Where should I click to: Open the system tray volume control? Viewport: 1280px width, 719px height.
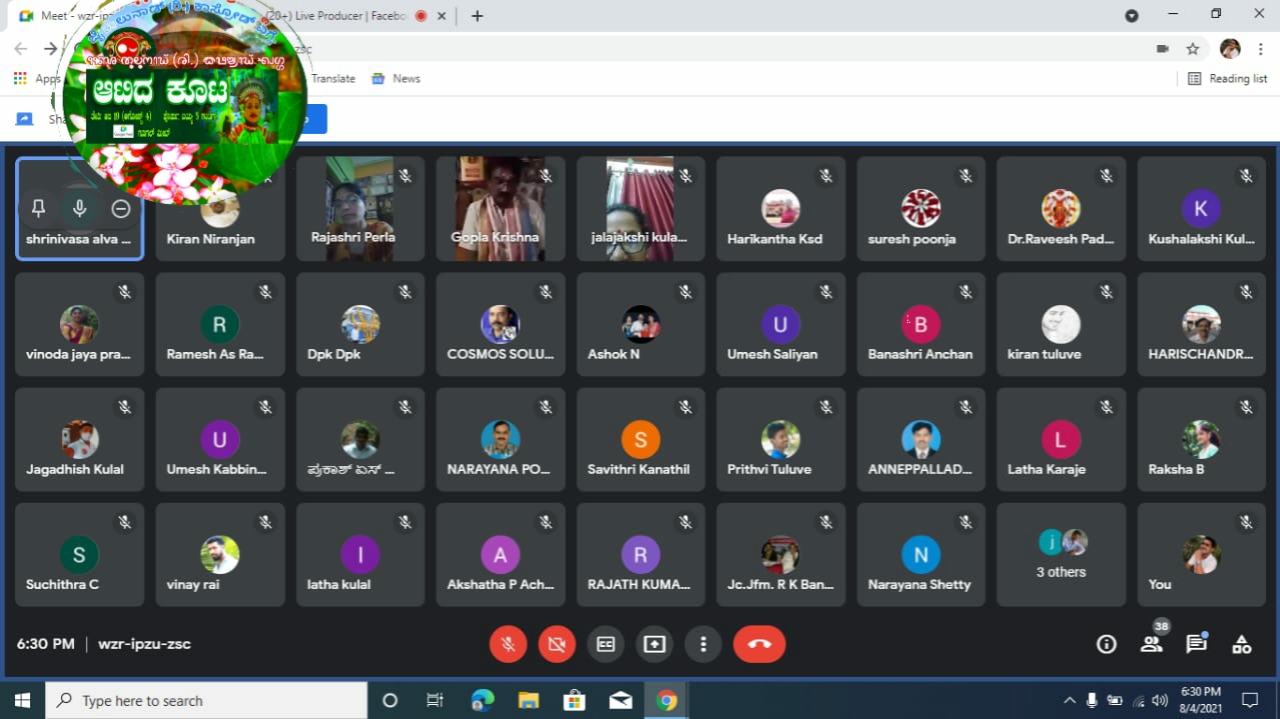1160,700
